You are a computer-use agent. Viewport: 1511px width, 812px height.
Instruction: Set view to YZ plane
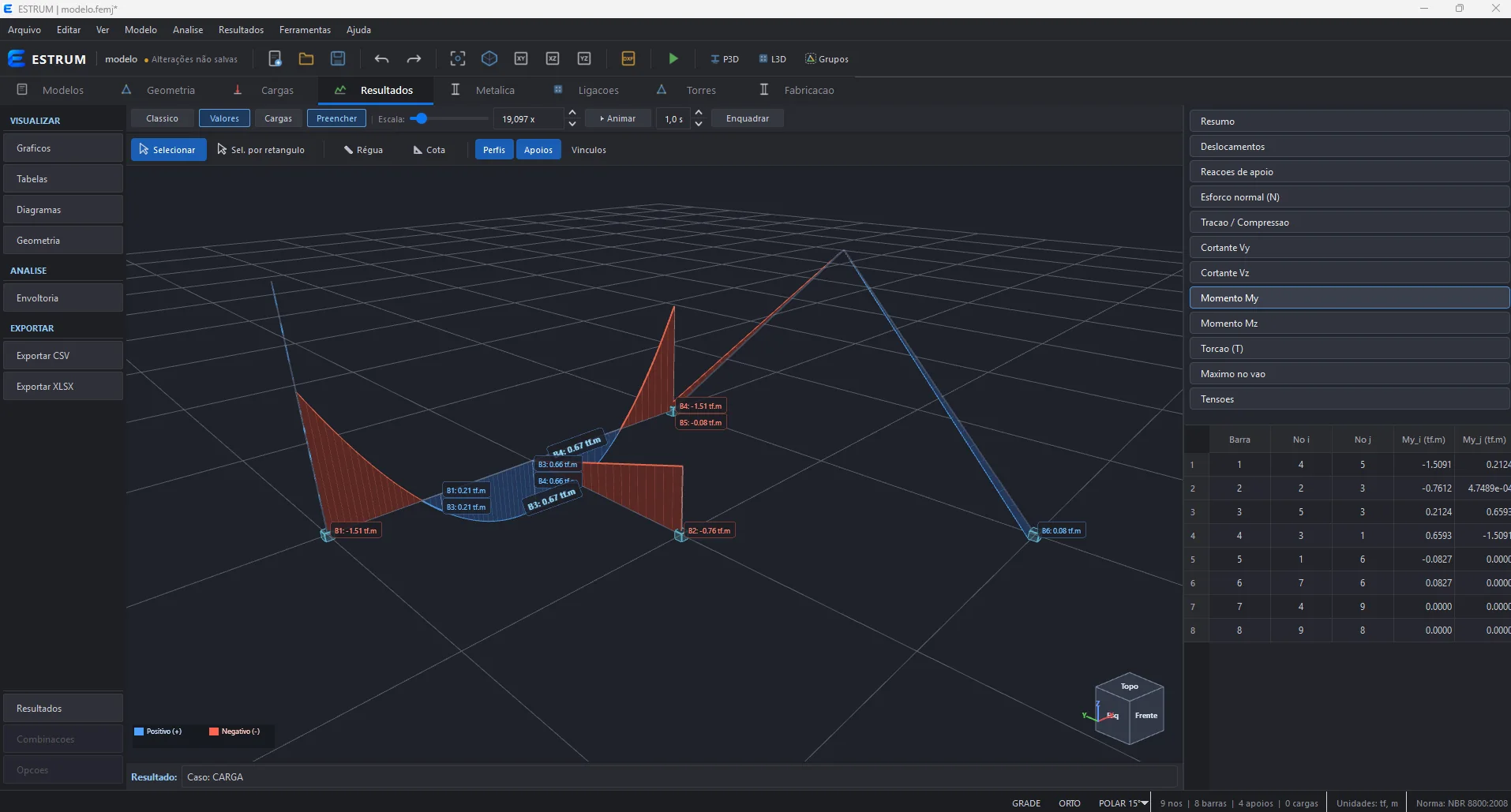[584, 59]
